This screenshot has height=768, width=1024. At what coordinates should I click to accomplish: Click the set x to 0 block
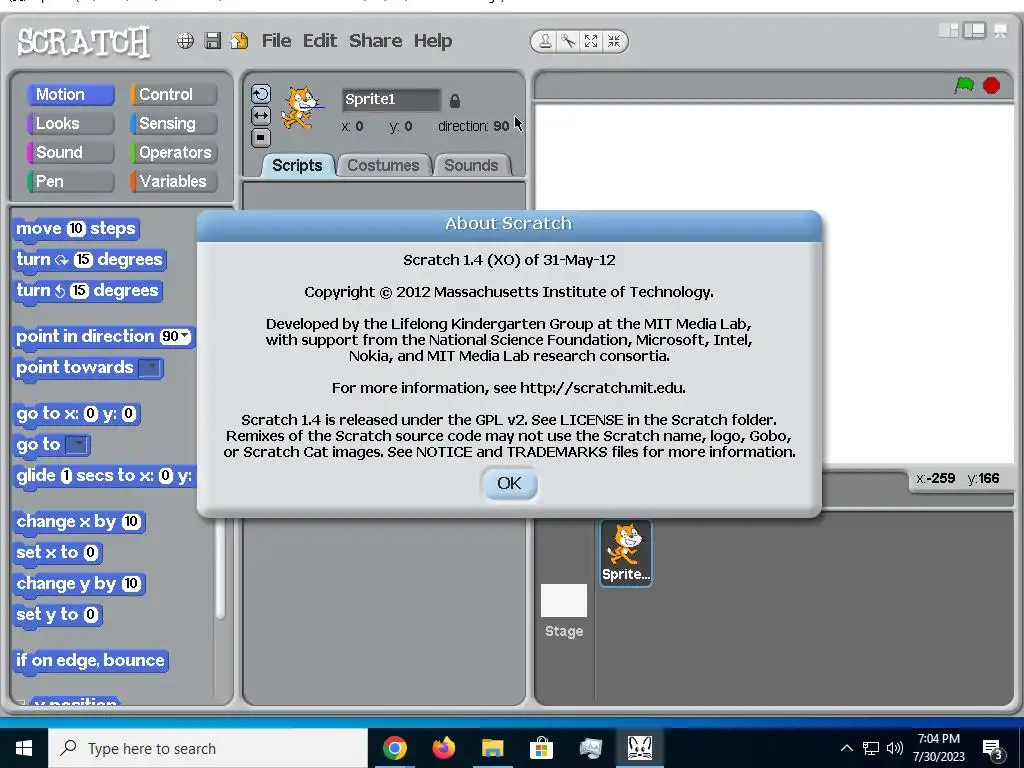(x=57, y=552)
